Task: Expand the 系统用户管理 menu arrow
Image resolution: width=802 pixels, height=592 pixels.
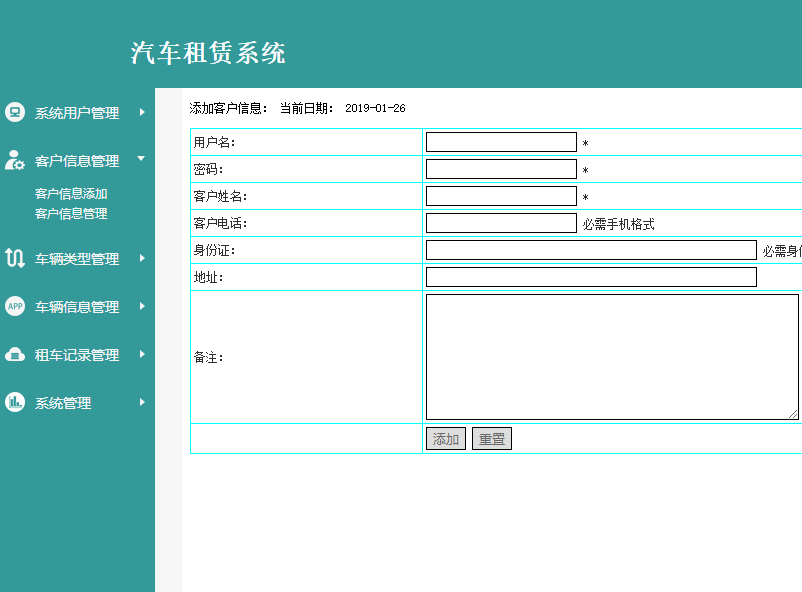Action: (x=142, y=112)
